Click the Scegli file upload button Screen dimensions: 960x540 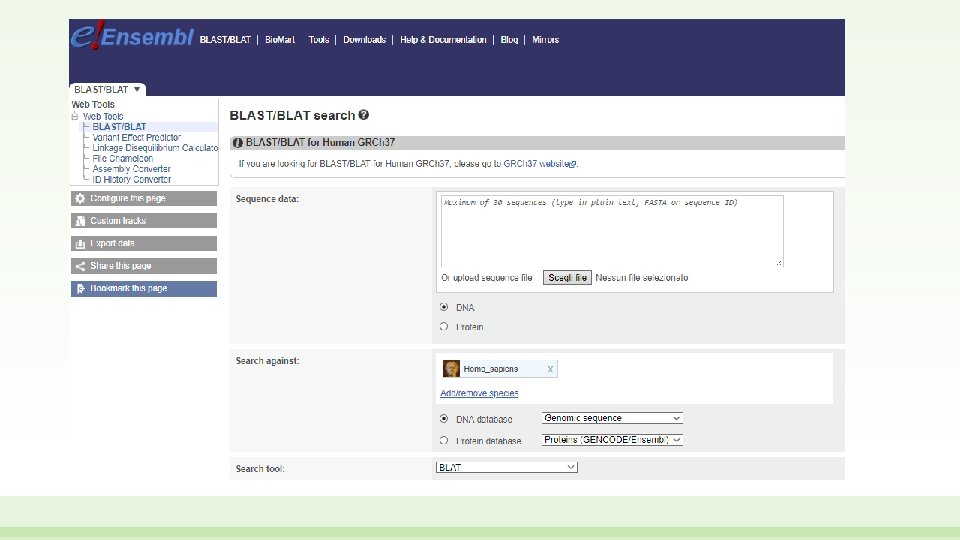(567, 278)
